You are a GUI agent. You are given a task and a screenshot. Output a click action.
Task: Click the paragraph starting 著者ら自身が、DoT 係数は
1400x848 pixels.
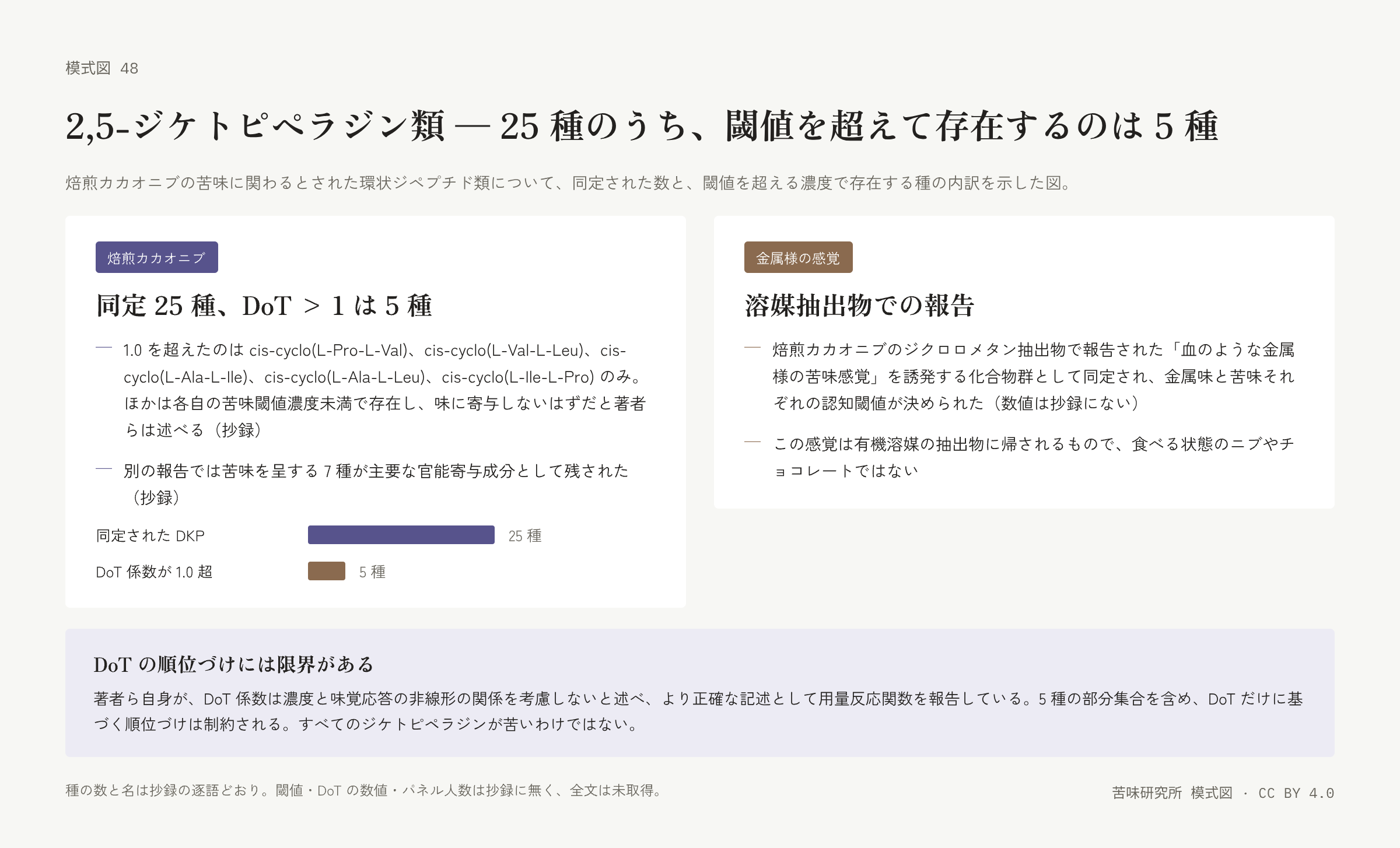click(698, 711)
